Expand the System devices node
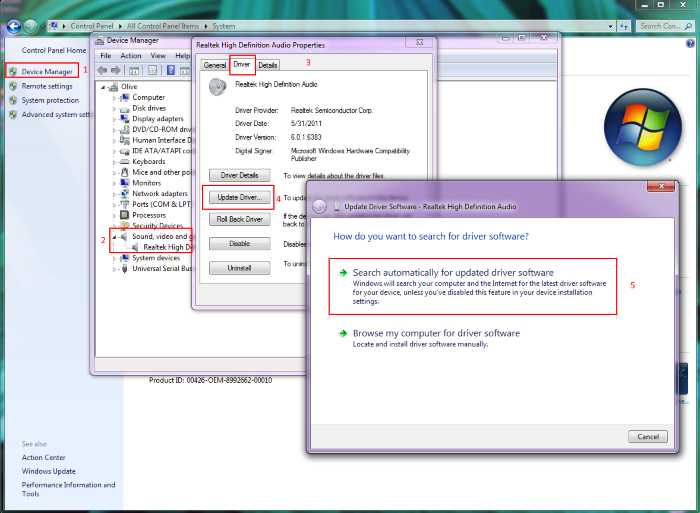Viewport: 700px width, 513px height. (x=114, y=259)
